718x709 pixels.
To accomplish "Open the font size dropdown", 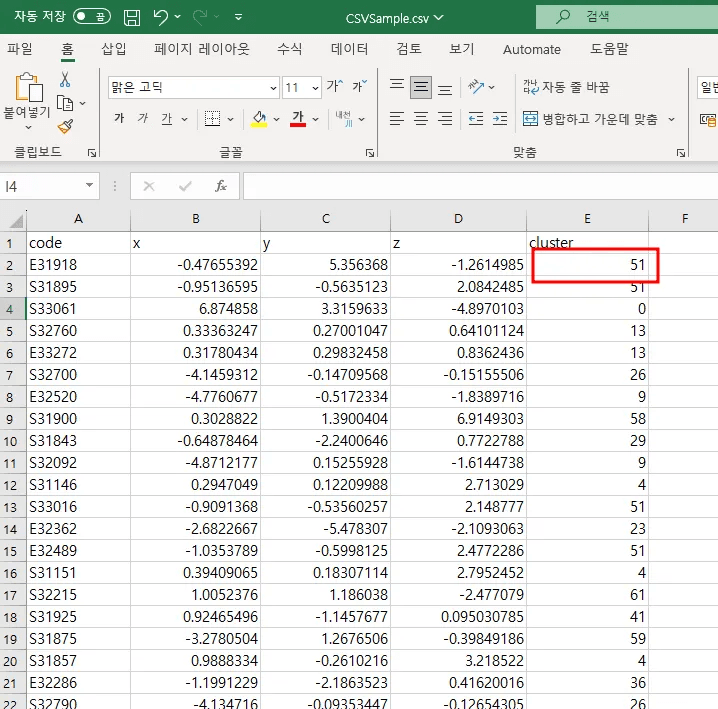I will pos(315,88).
